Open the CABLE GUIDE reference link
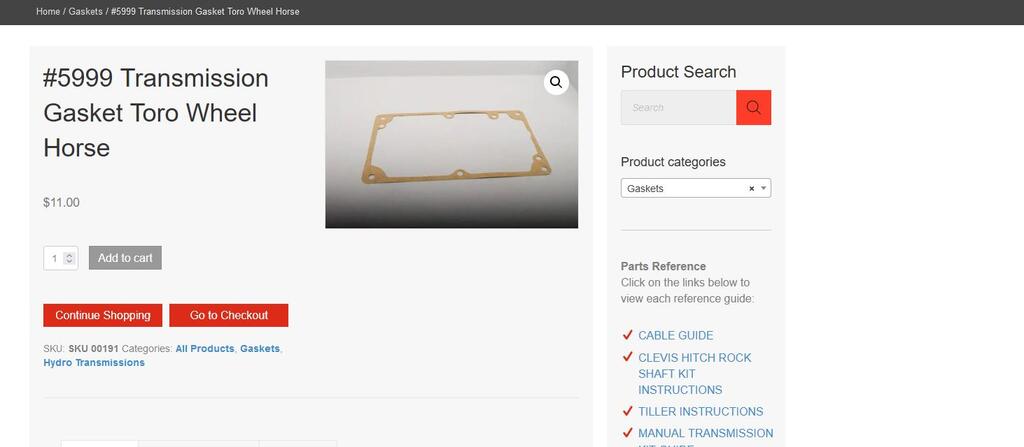1024x447 pixels. [675, 335]
